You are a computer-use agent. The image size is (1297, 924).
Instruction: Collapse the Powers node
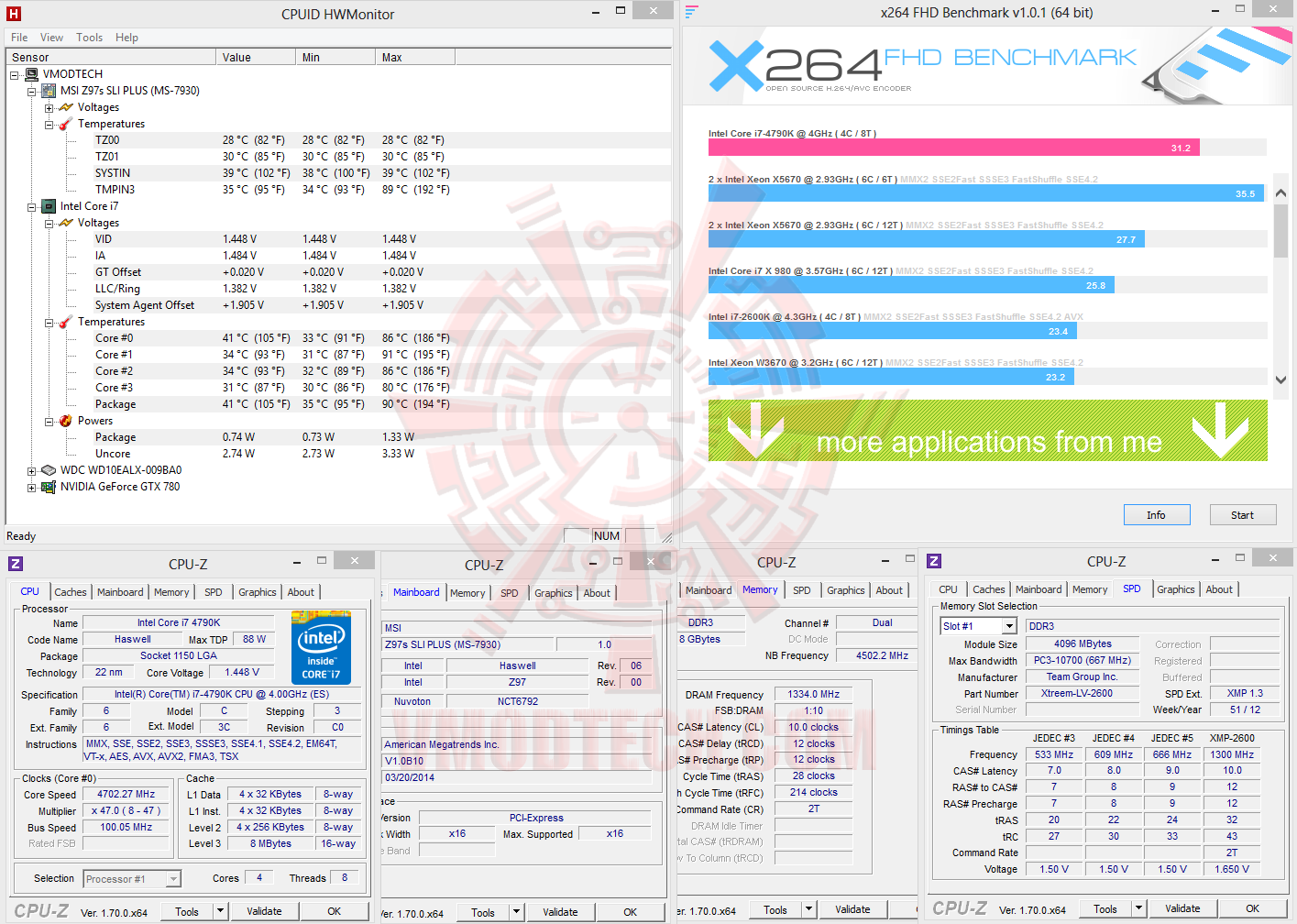(49, 421)
